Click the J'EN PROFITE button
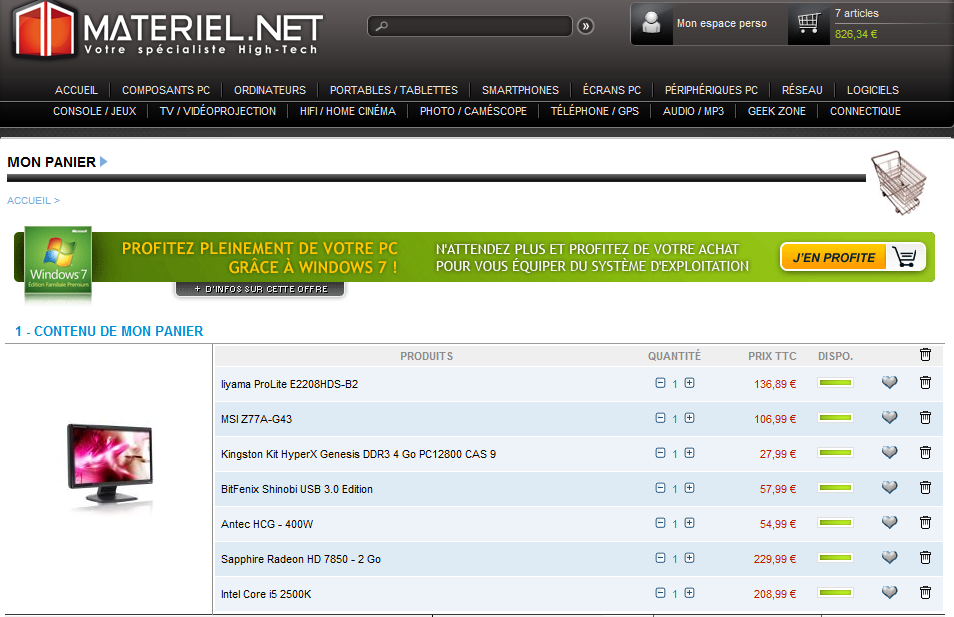This screenshot has height=617, width=954. [852, 257]
